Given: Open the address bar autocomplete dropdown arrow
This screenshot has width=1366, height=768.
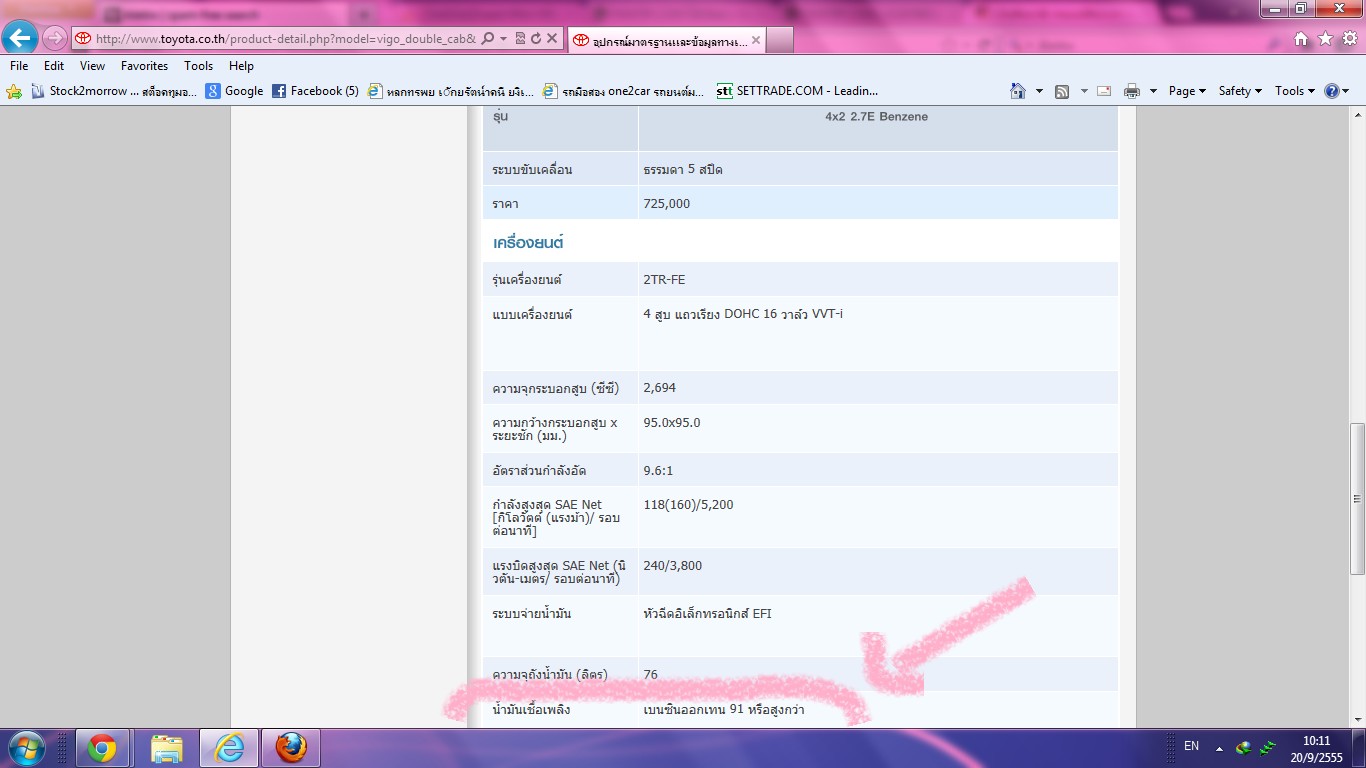Looking at the screenshot, I should pyautogui.click(x=503, y=39).
